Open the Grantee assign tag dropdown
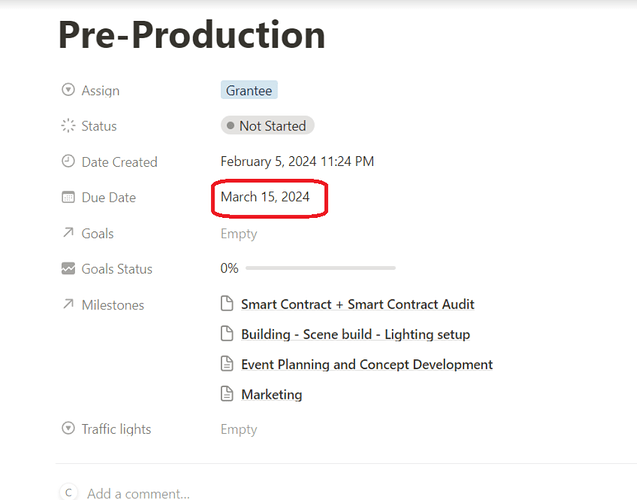This screenshot has width=637, height=500. tap(248, 90)
